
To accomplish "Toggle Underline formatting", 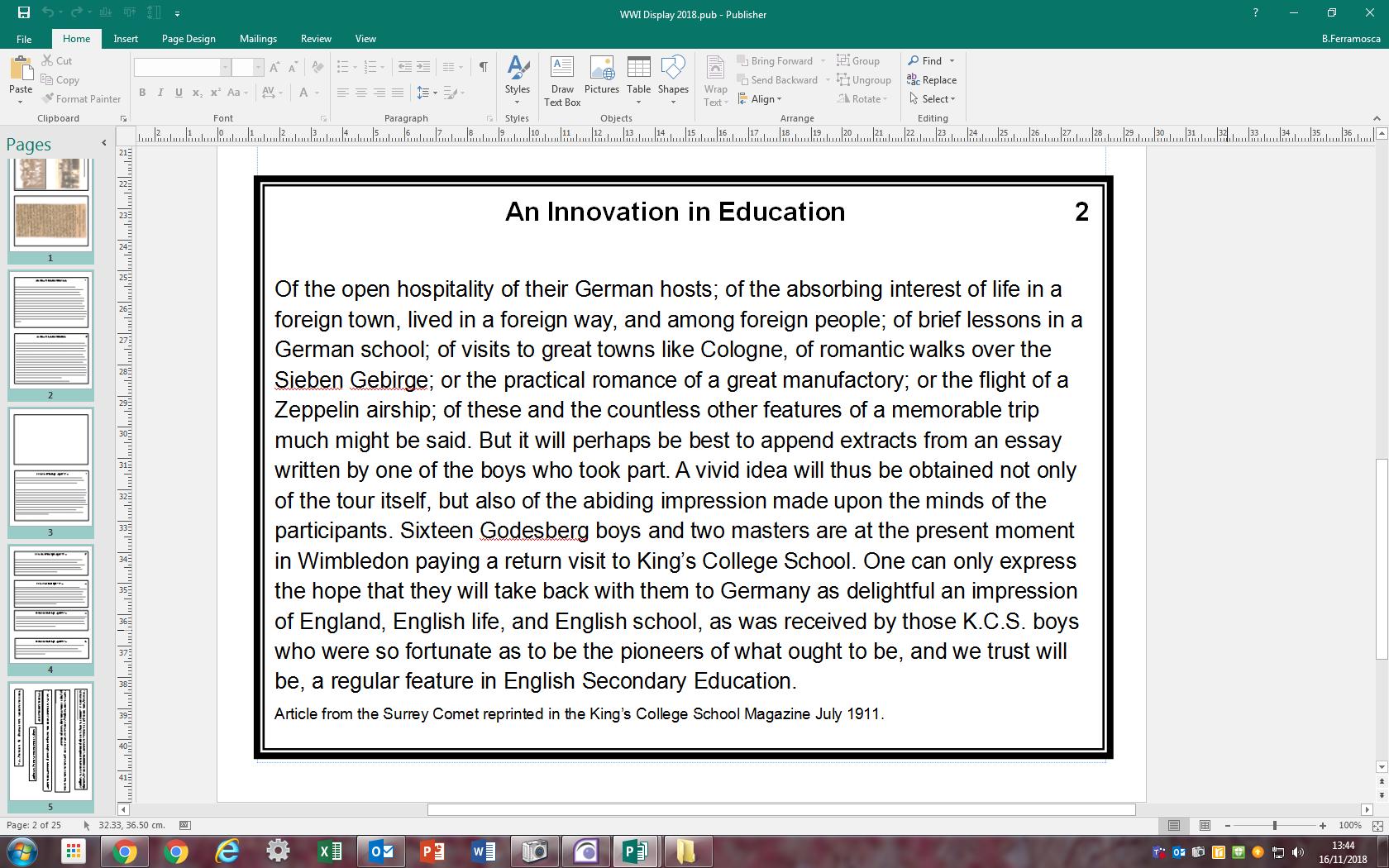I will point(179,93).
